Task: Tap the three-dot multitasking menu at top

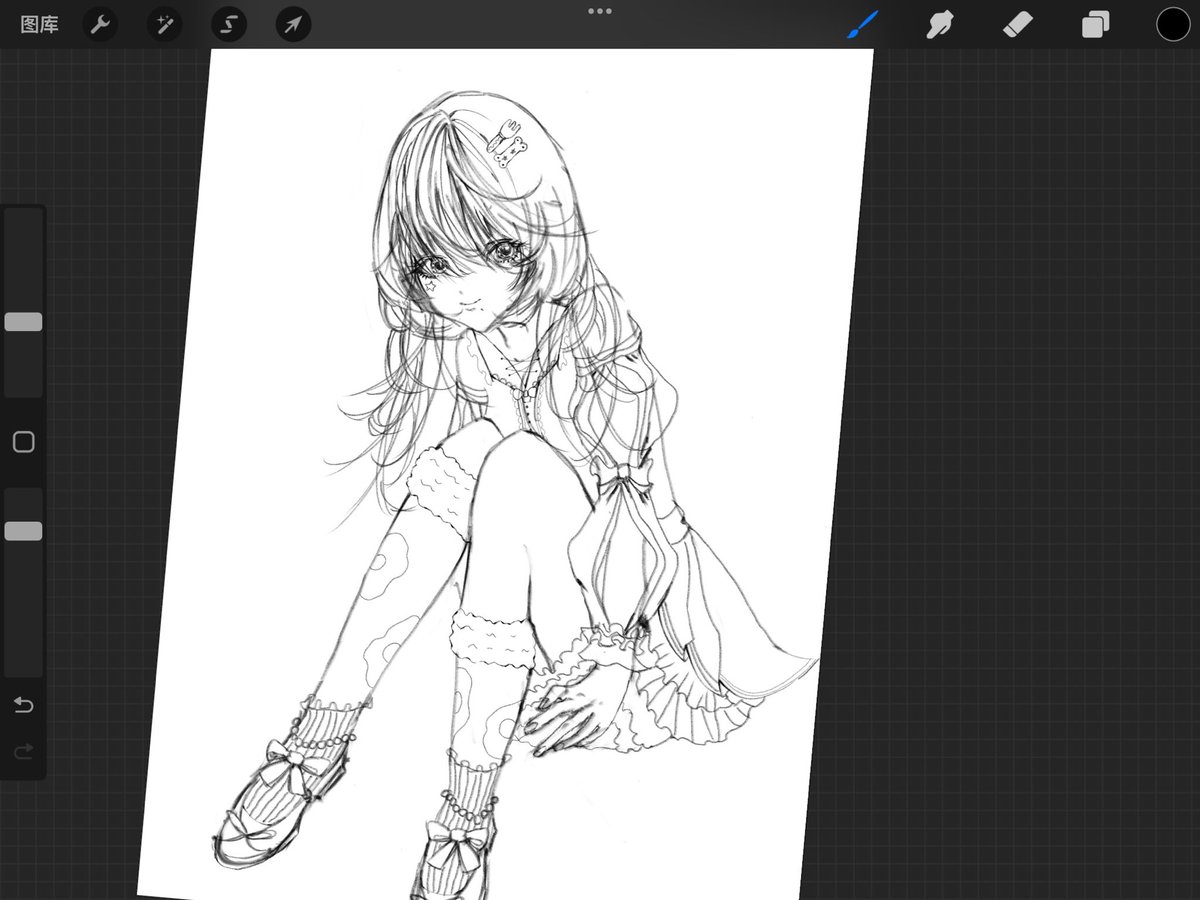Action: [600, 11]
